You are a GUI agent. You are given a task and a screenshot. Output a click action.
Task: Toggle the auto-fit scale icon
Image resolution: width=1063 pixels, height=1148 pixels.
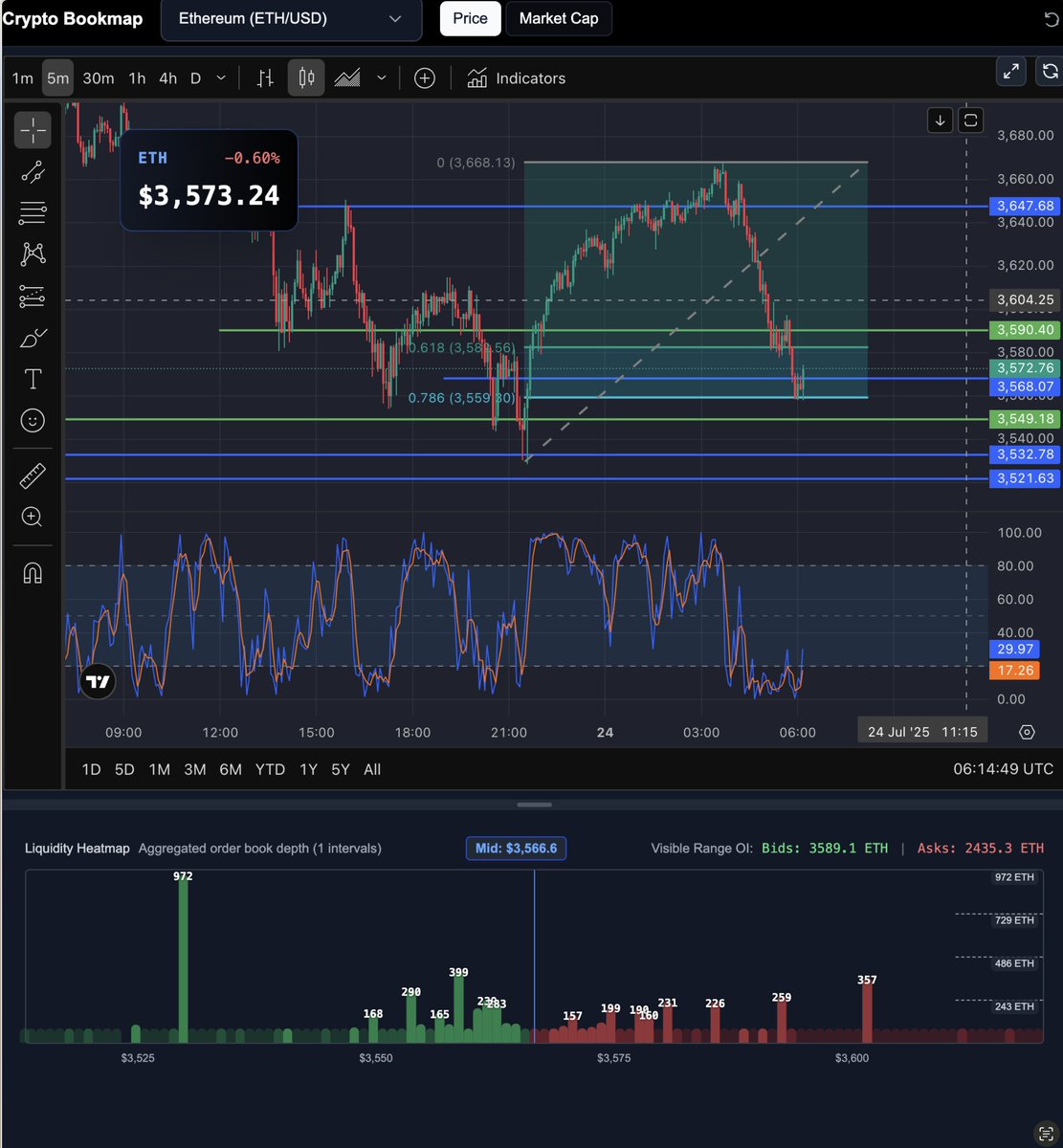tap(971, 120)
